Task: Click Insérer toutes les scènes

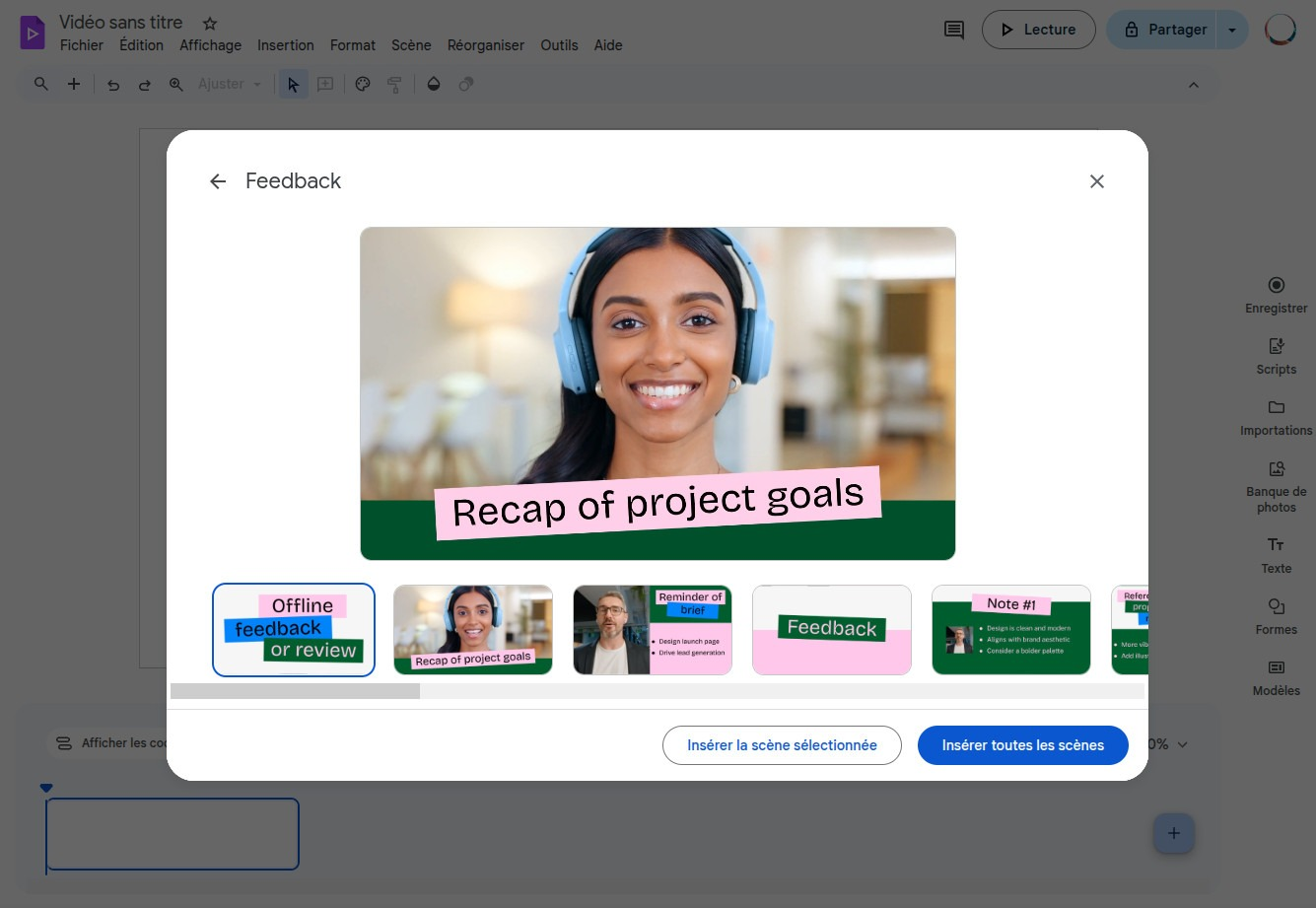Action: pos(1022,745)
